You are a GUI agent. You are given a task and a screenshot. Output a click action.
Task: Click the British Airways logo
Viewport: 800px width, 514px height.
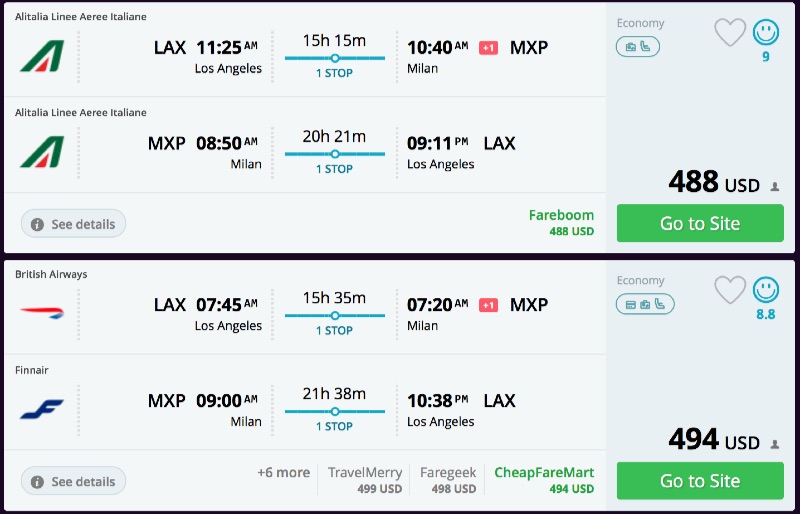[x=41, y=313]
